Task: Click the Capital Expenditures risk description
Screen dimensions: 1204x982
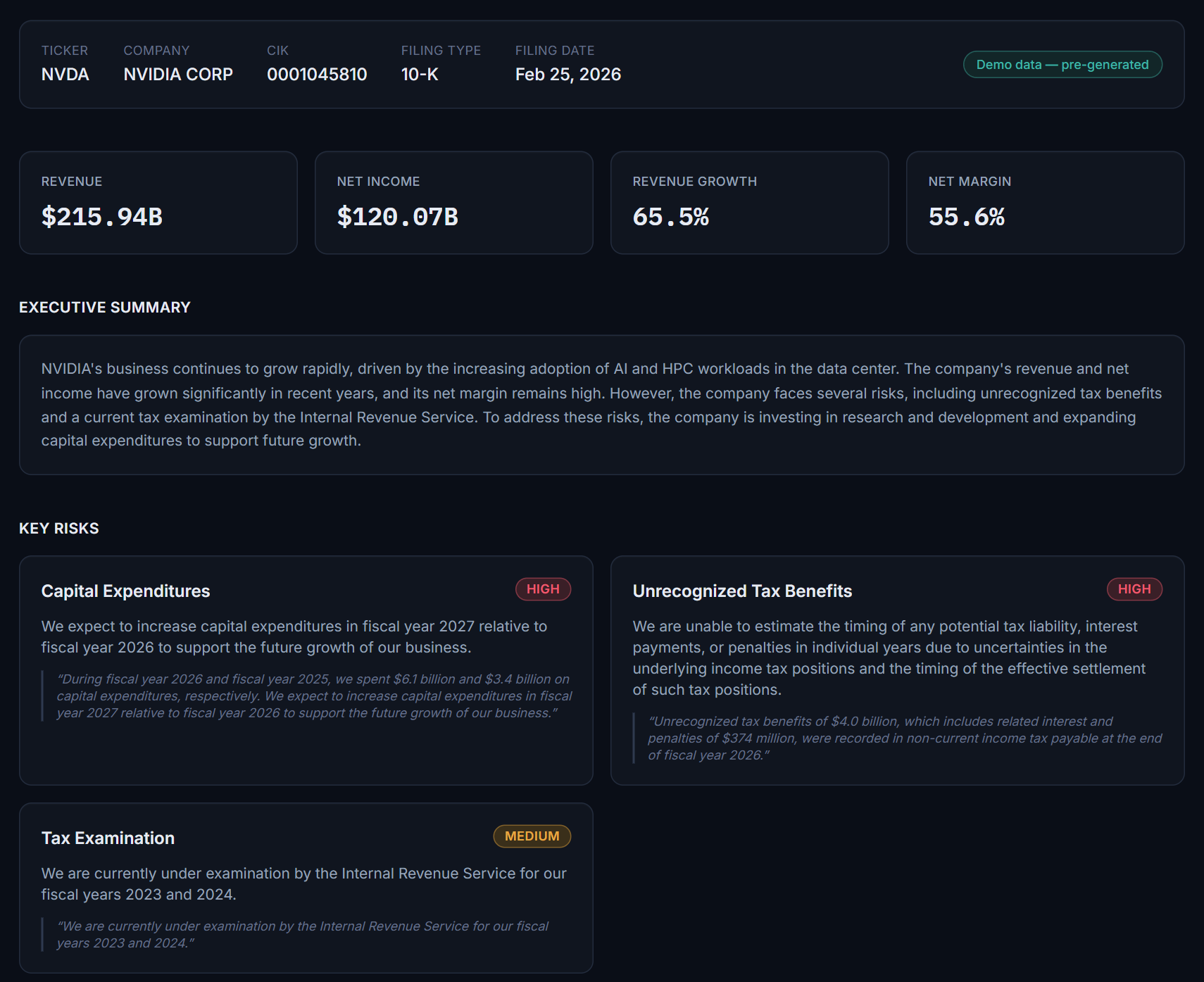Action: click(x=294, y=637)
